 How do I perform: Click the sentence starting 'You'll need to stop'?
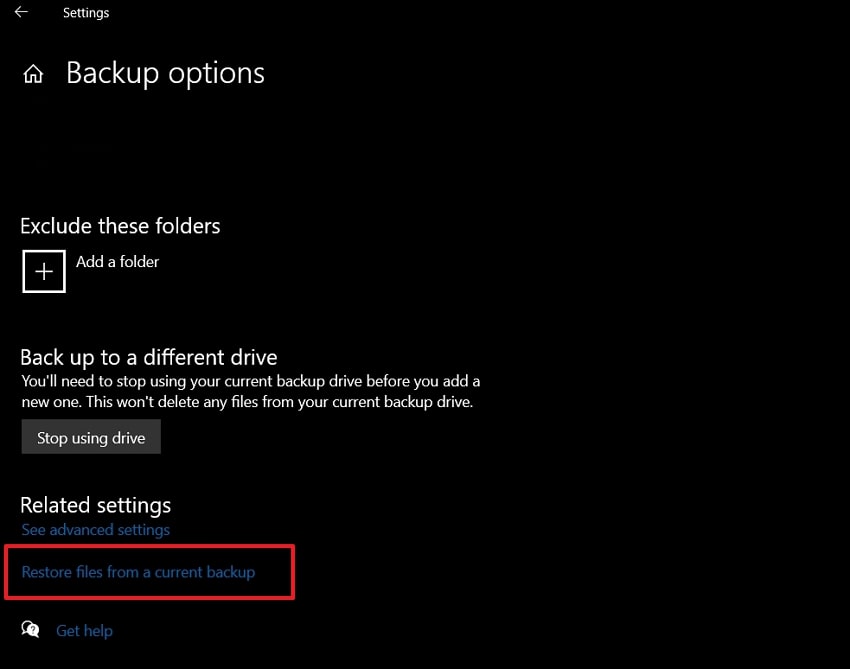pyautogui.click(x=250, y=382)
